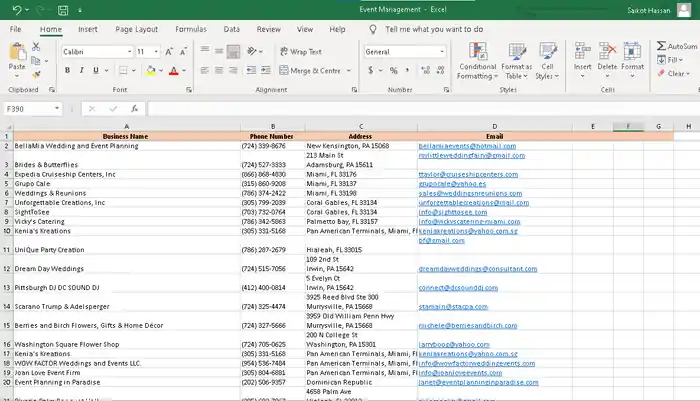Expand the Font group dialog launcher
The width and height of the screenshot is (700, 401).
(x=189, y=90)
